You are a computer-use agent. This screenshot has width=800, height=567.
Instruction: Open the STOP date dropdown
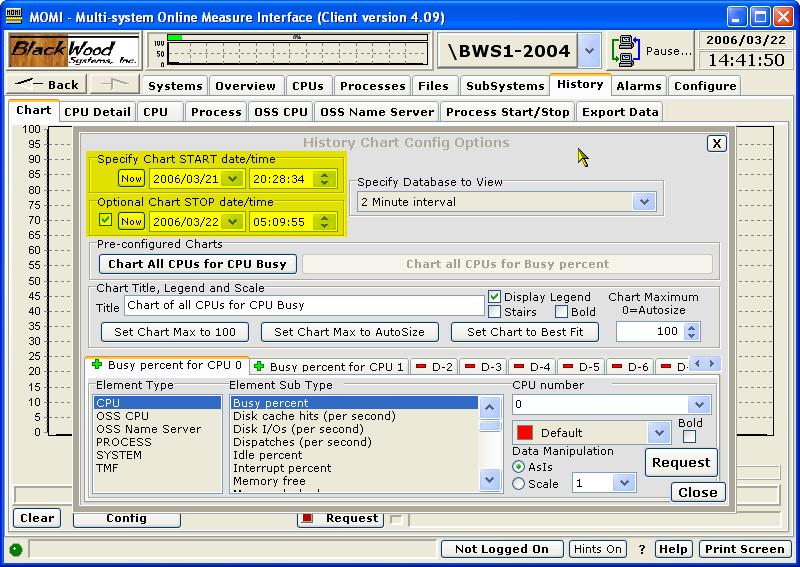(x=233, y=221)
